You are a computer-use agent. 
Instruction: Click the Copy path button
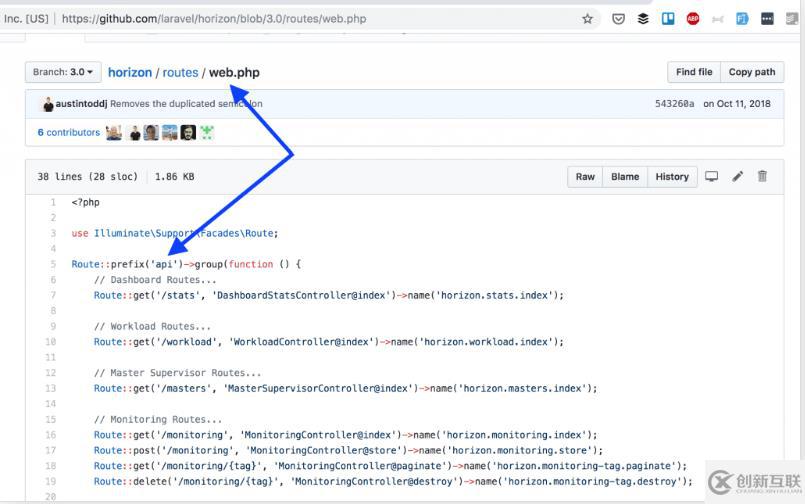(752, 72)
